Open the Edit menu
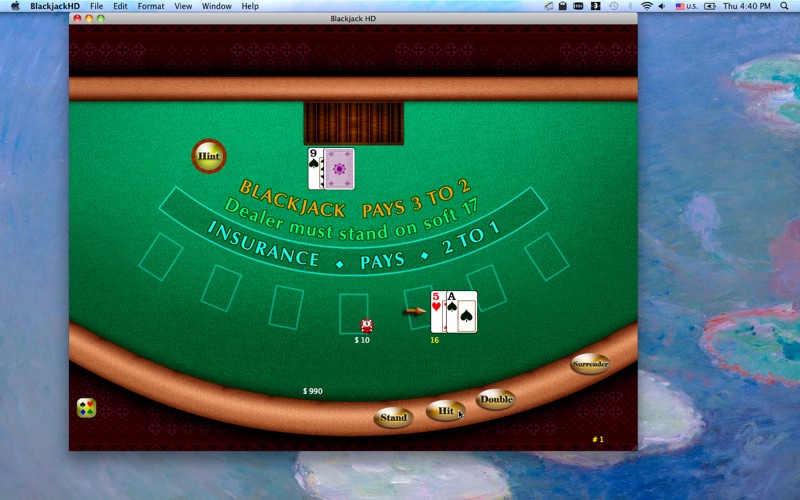800x500 pixels. coord(120,6)
